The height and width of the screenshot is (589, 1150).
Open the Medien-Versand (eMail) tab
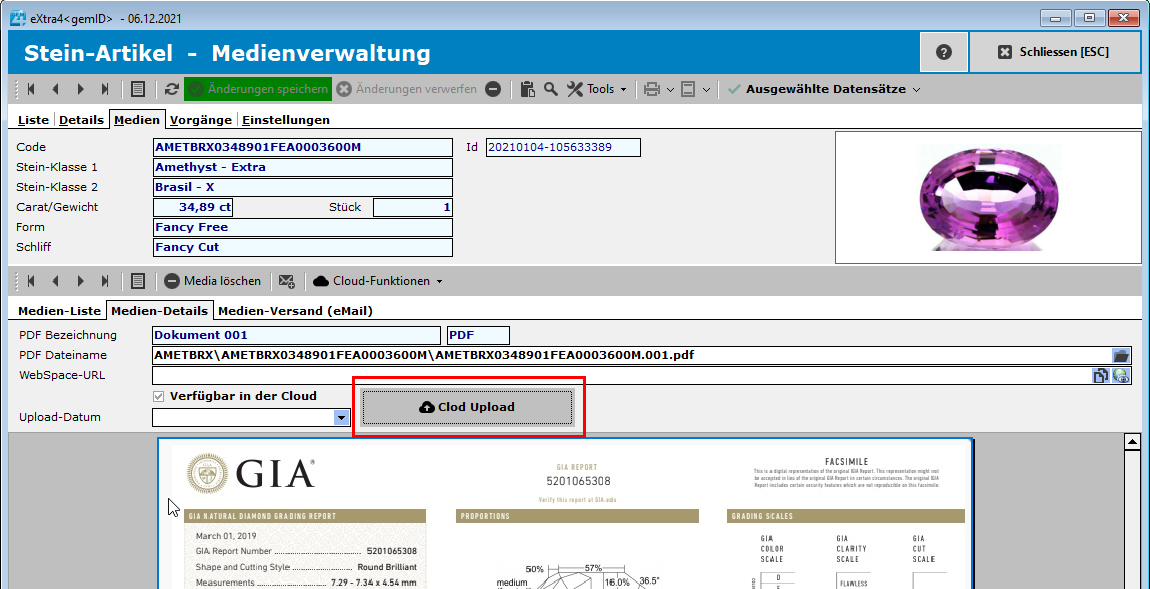[295, 311]
